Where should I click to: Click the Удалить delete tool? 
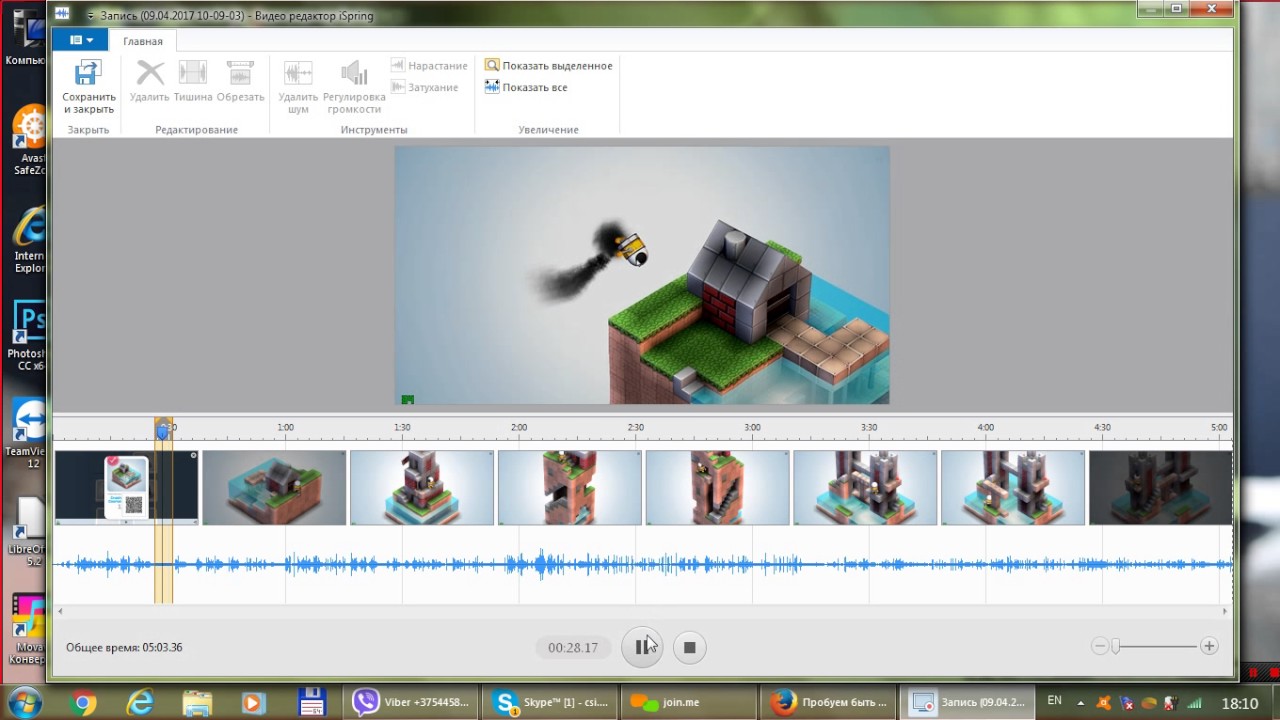pyautogui.click(x=150, y=82)
